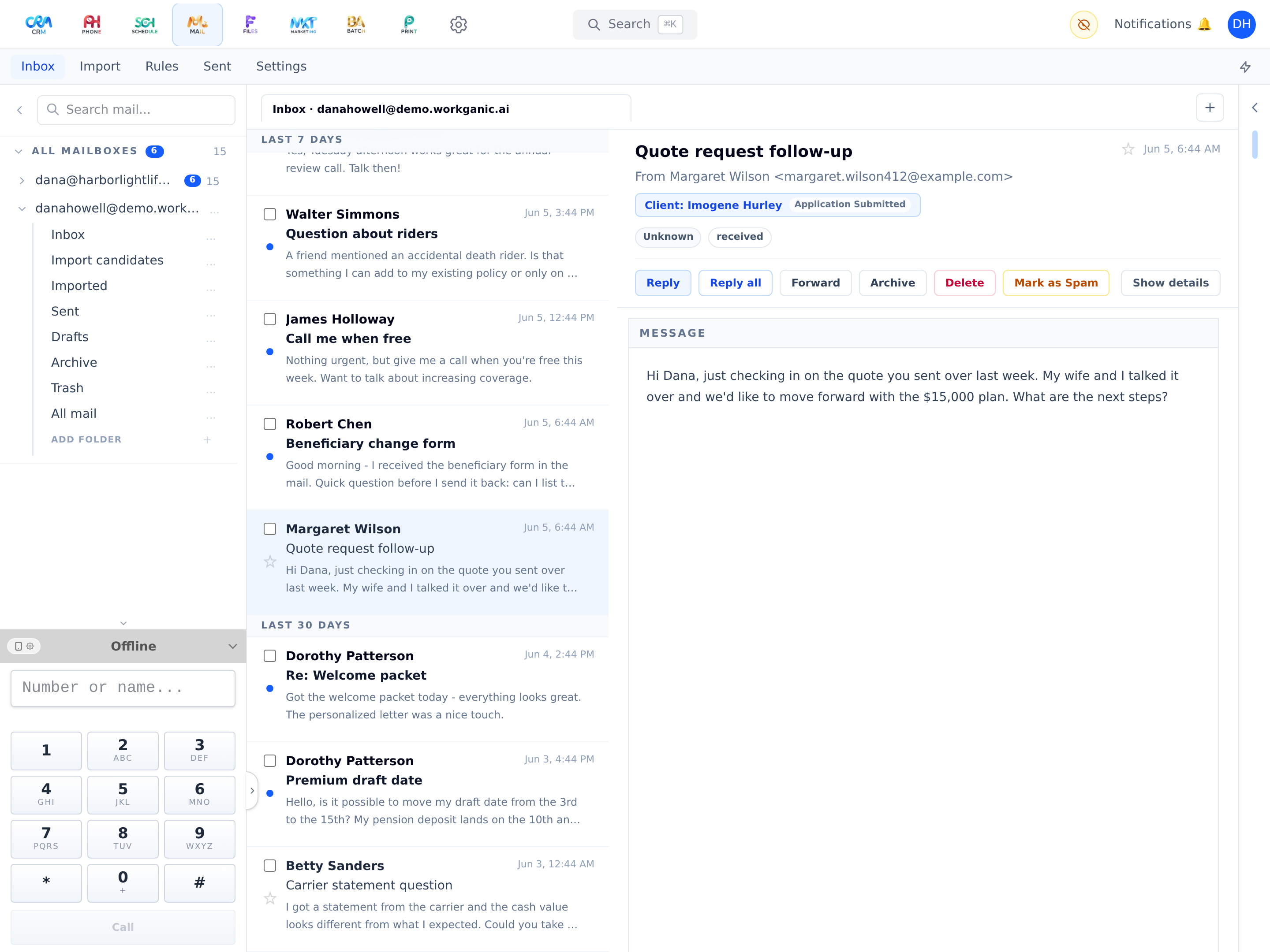1270x952 pixels.
Task: Open the Marketing app icon
Action: 303,25
